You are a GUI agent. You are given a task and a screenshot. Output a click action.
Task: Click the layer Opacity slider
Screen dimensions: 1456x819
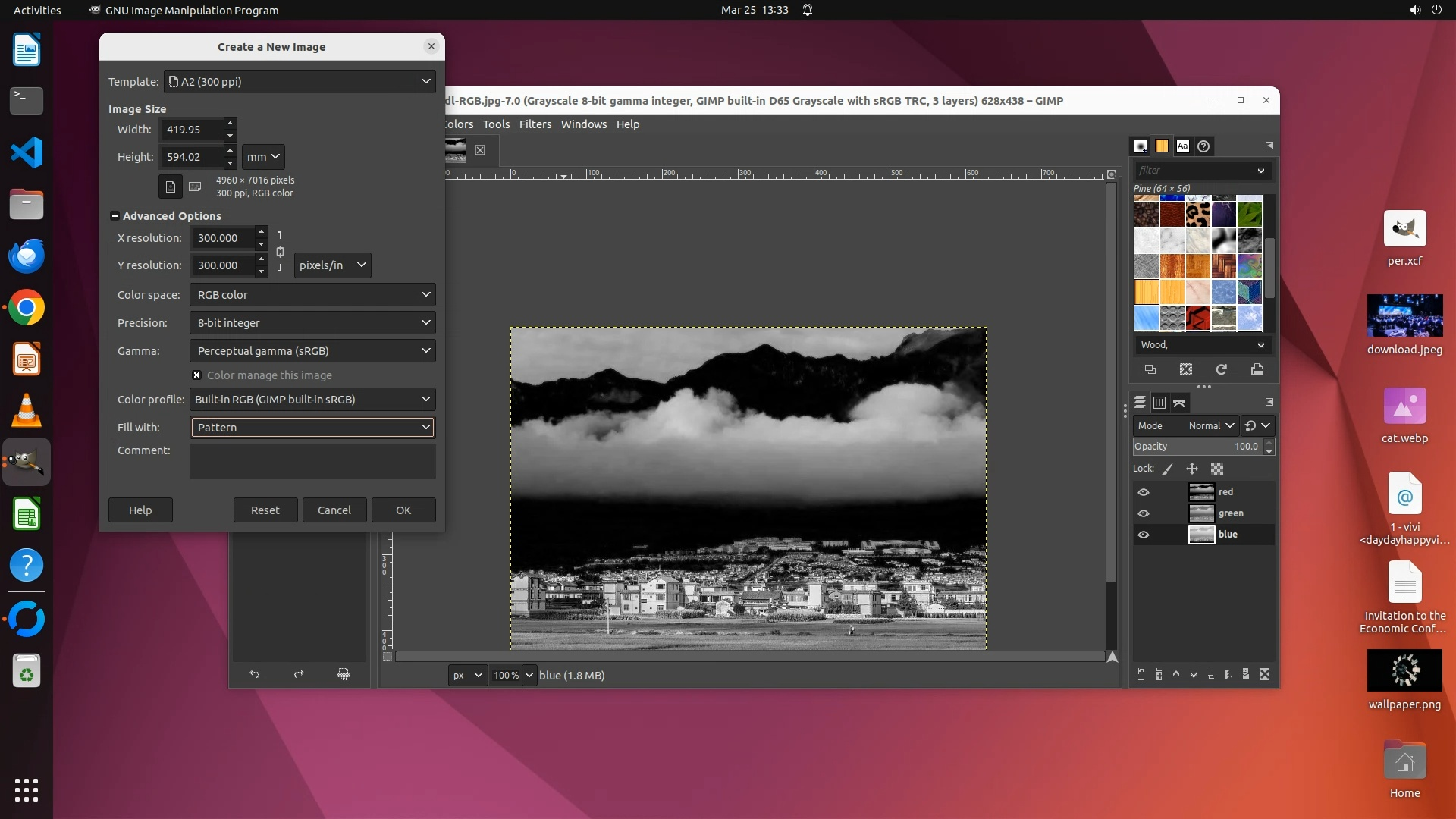point(1196,447)
